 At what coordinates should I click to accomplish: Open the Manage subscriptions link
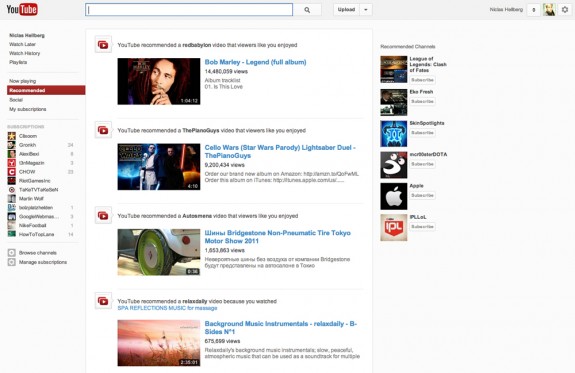[43, 262]
